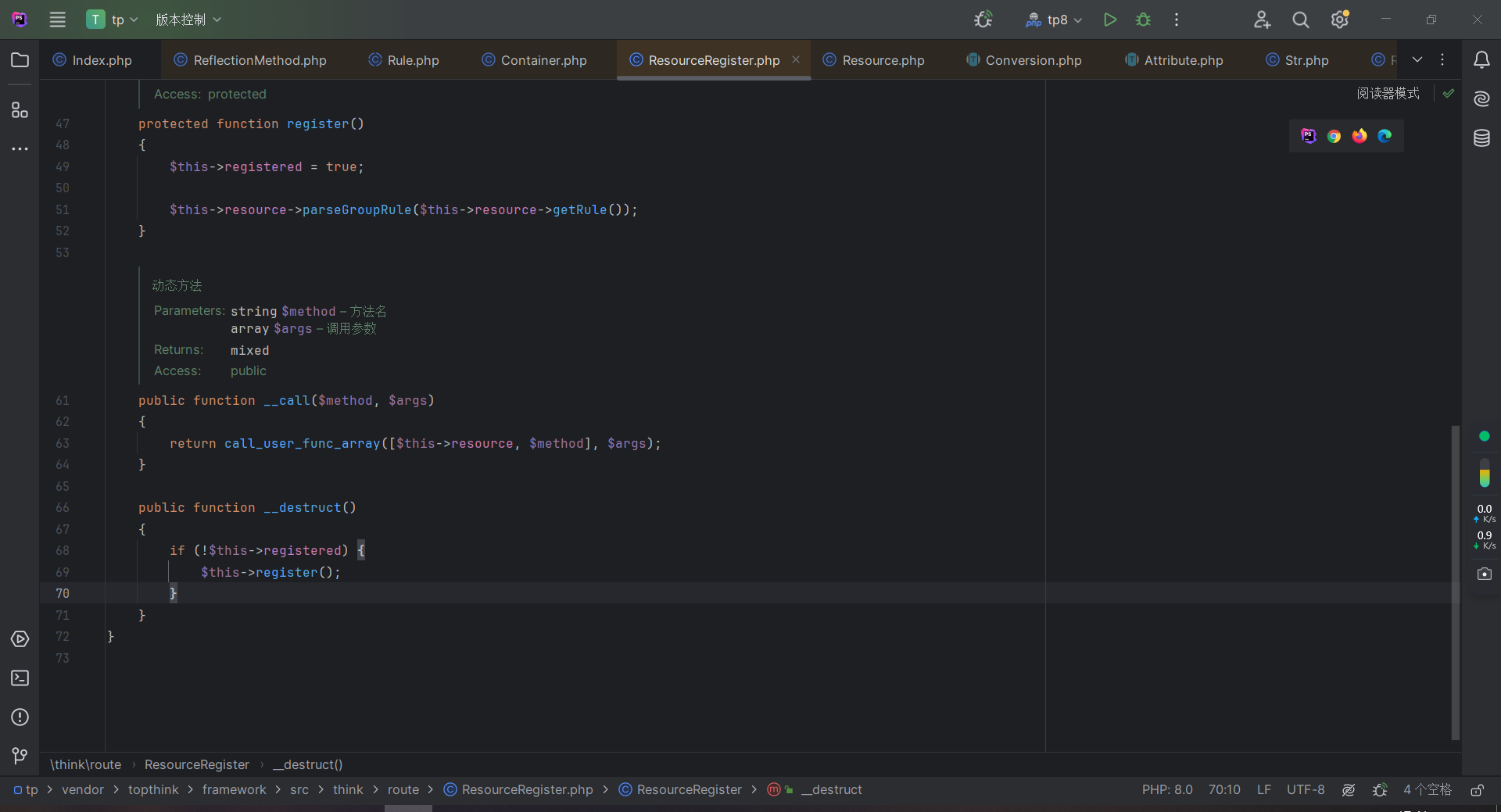Expand the version control (版本控制) dropdown

188,20
